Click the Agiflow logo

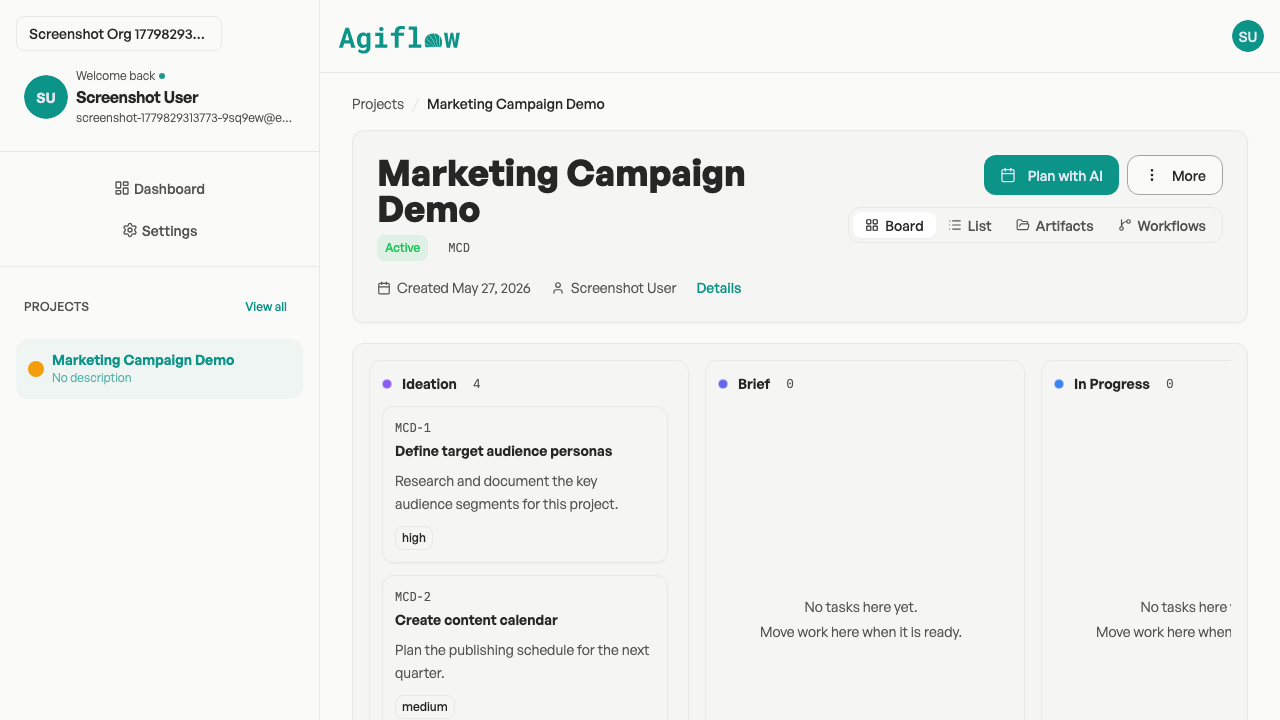point(399,38)
